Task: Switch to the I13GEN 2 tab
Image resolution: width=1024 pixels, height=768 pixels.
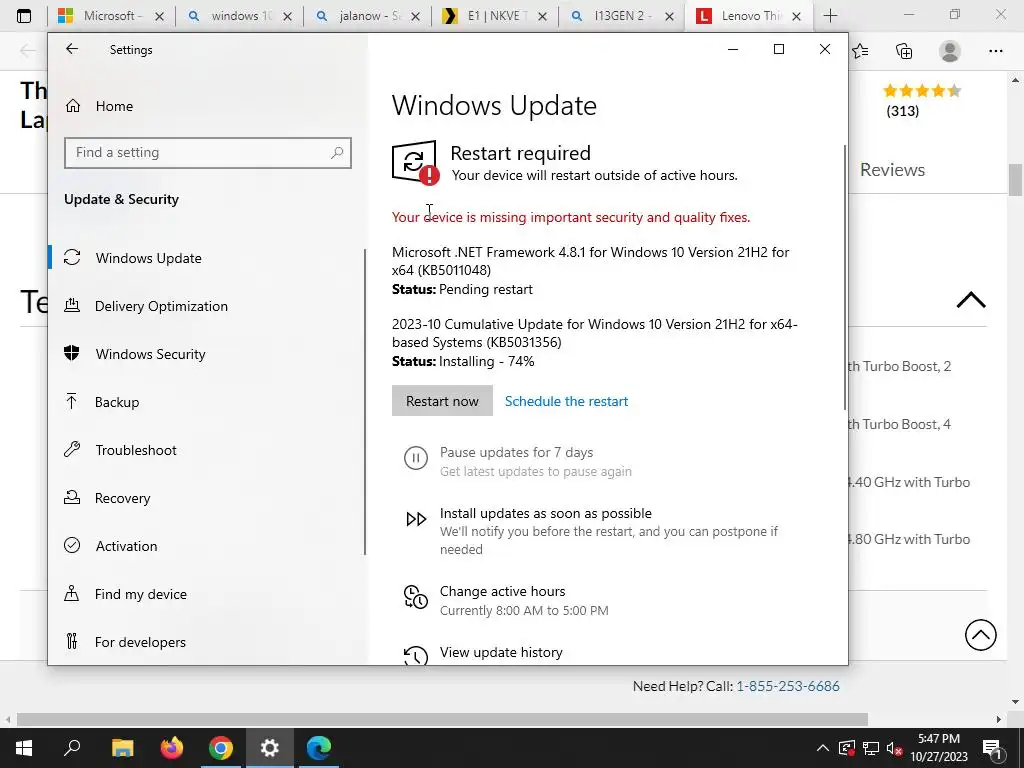Action: click(622, 16)
